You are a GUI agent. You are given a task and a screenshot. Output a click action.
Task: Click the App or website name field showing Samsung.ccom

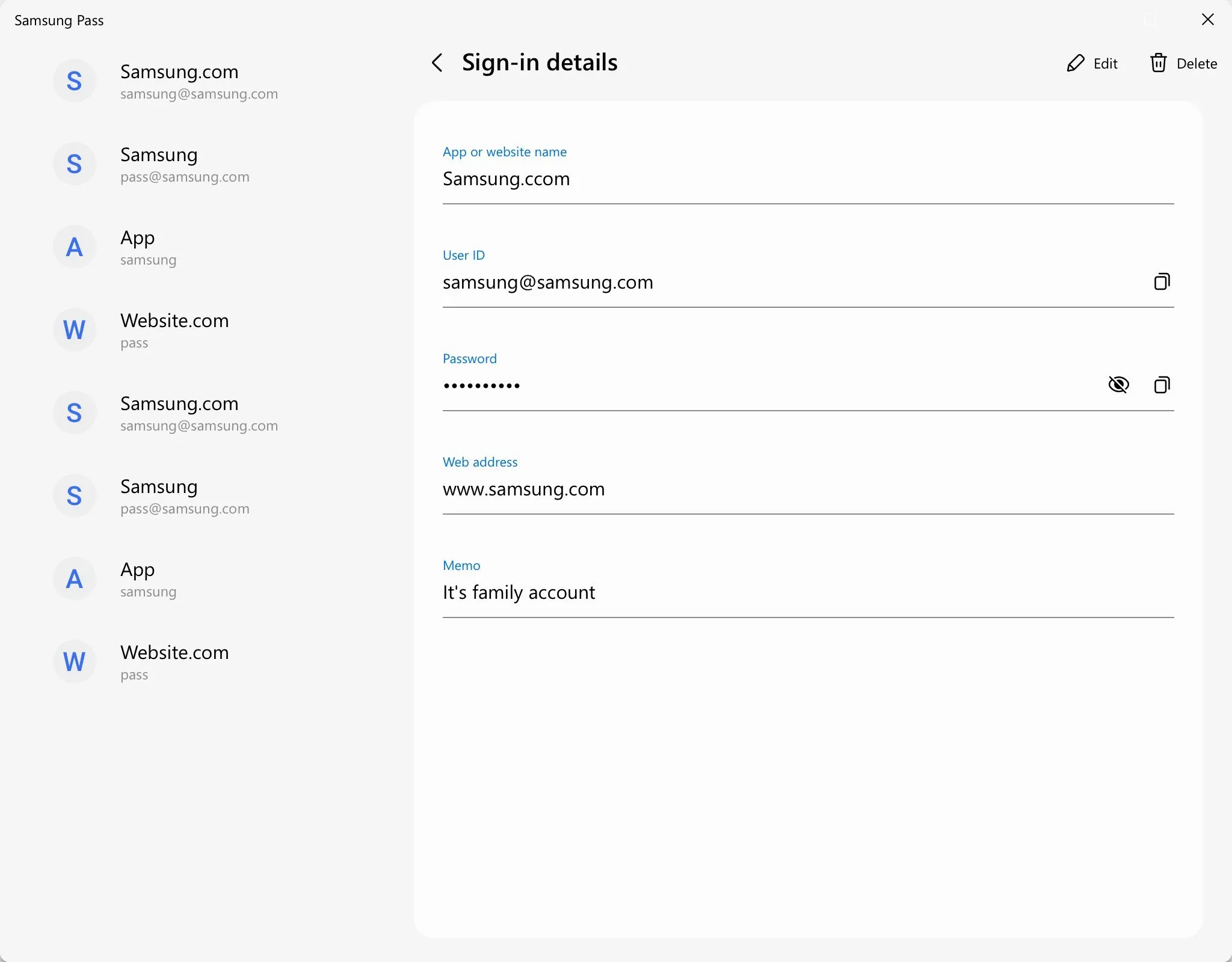(808, 179)
